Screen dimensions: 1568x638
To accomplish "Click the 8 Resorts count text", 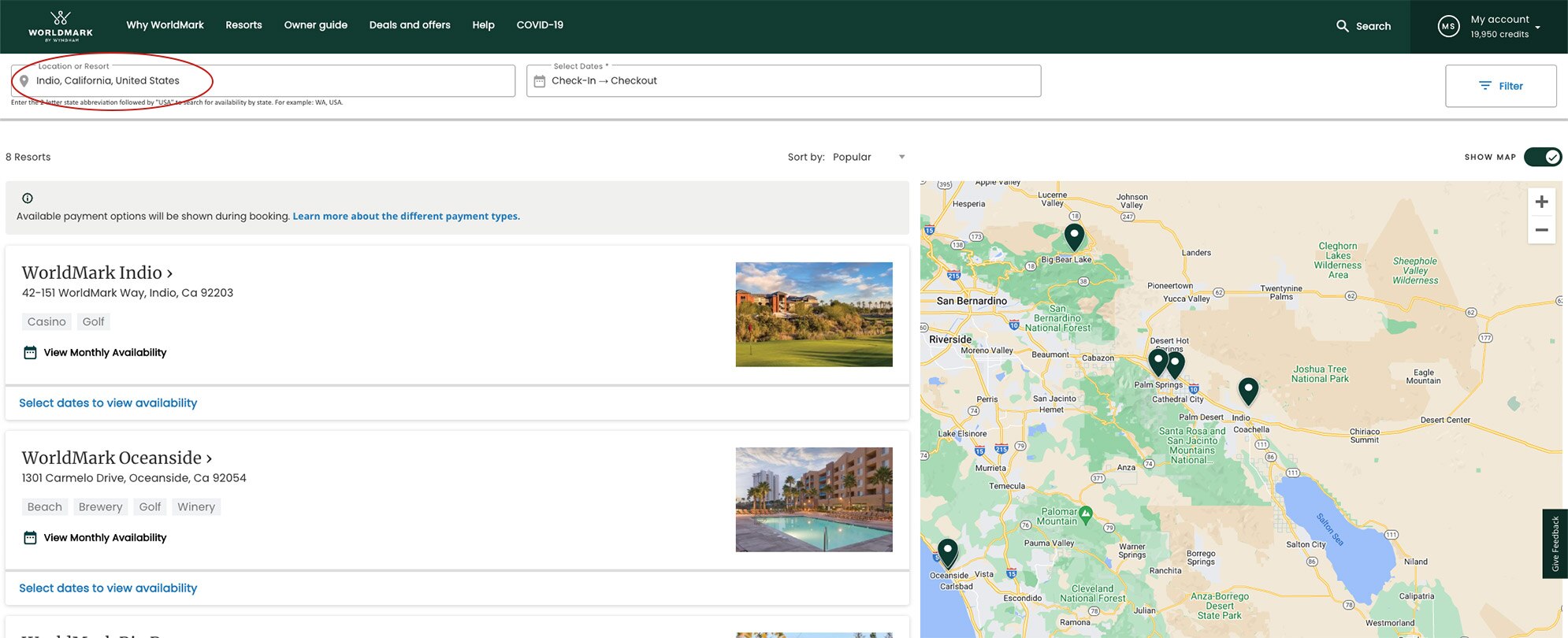I will (x=28, y=157).
